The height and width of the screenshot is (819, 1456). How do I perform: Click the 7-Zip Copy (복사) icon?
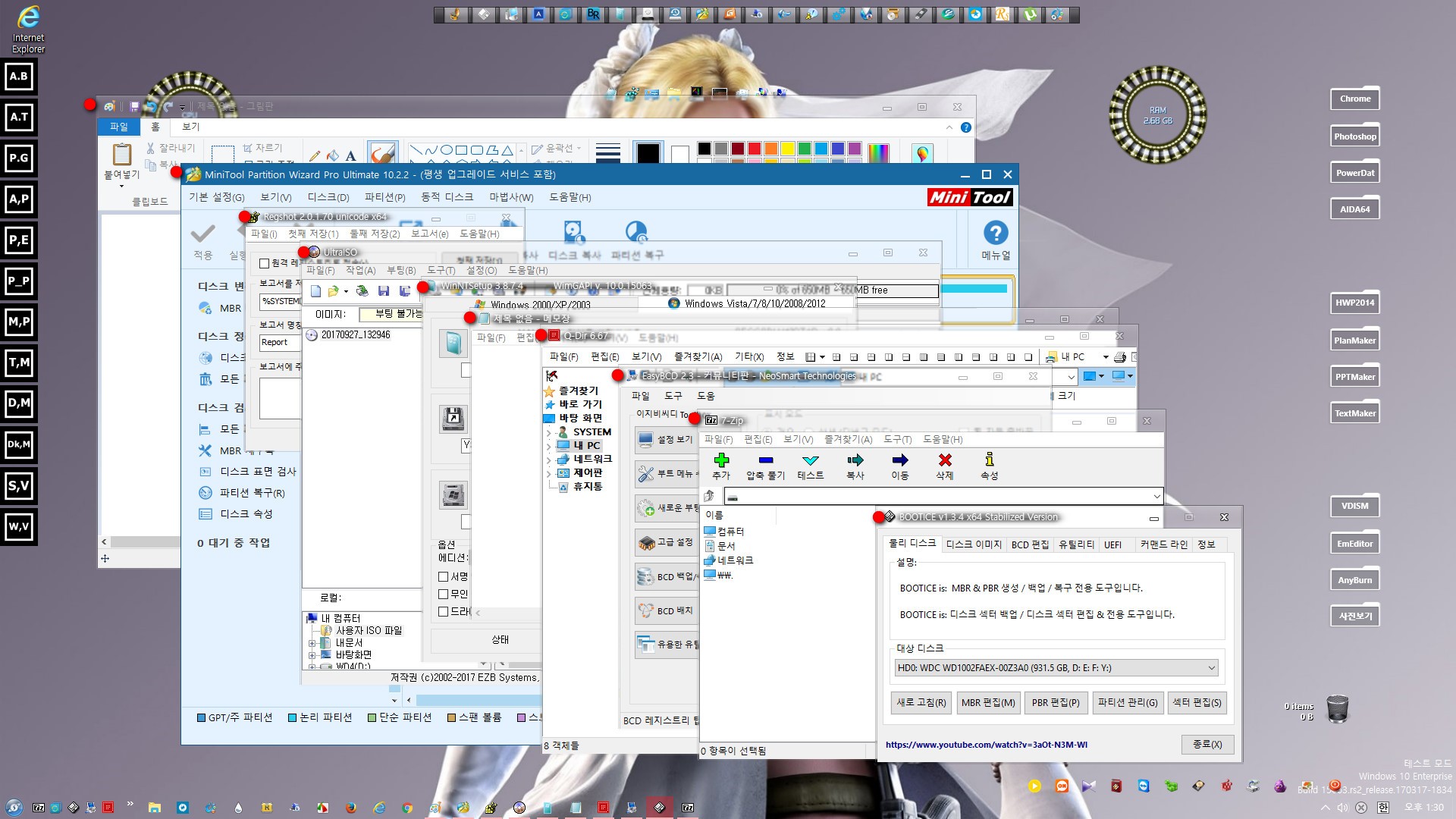tap(855, 460)
